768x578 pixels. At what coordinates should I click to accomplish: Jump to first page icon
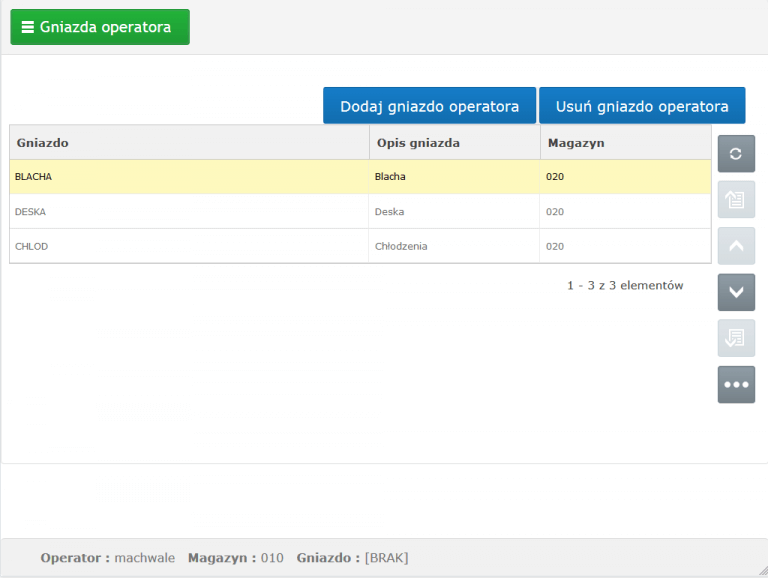pyautogui.click(x=736, y=200)
